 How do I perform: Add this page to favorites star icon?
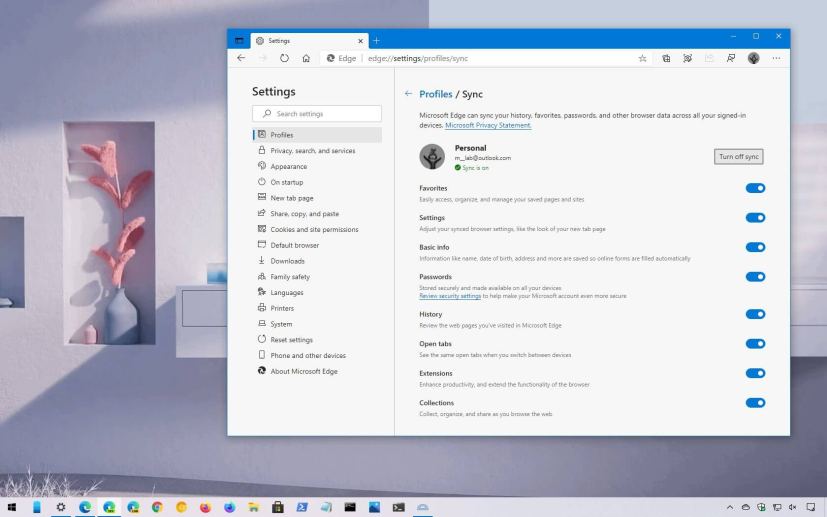[642, 59]
